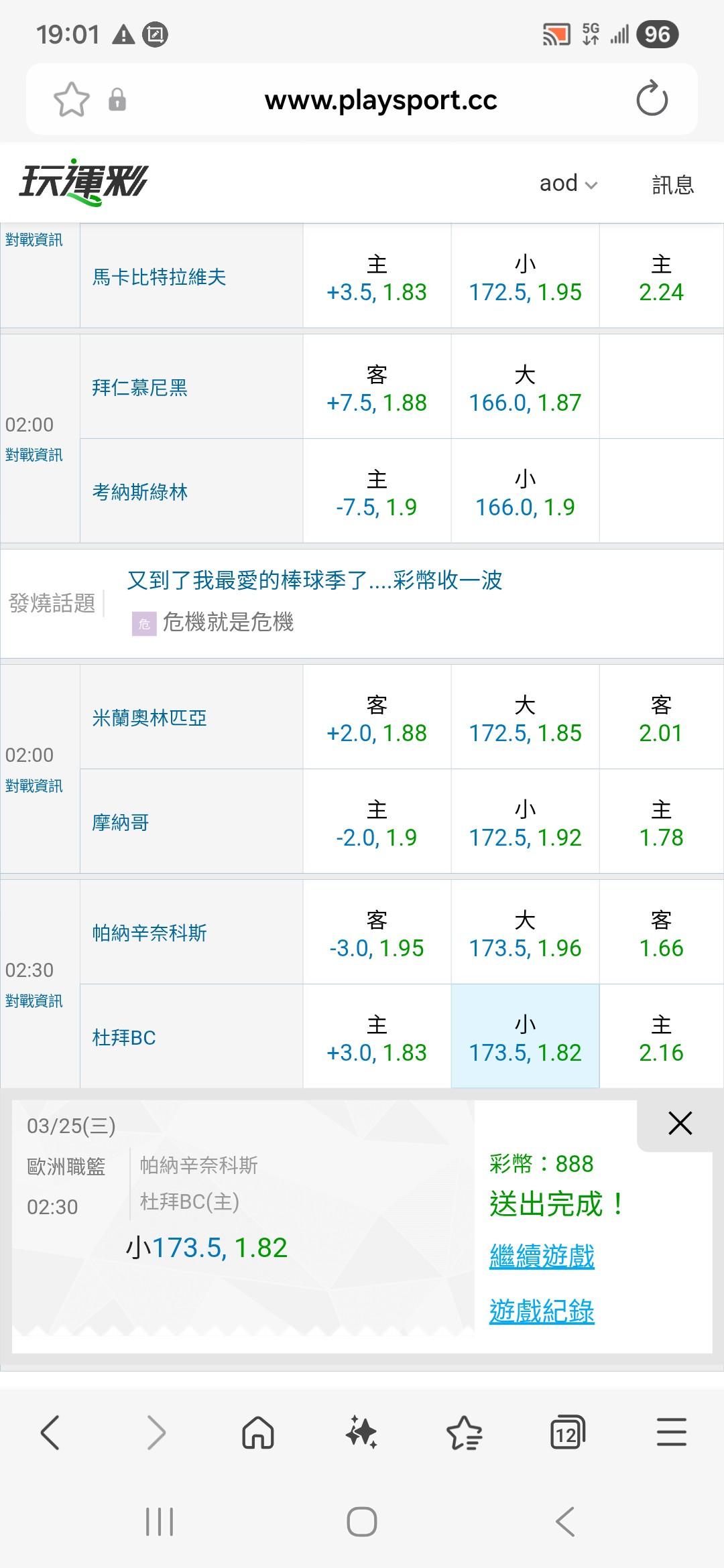Tap the URL www.playsport.cc address field
724x1568 pixels.
coord(380,100)
